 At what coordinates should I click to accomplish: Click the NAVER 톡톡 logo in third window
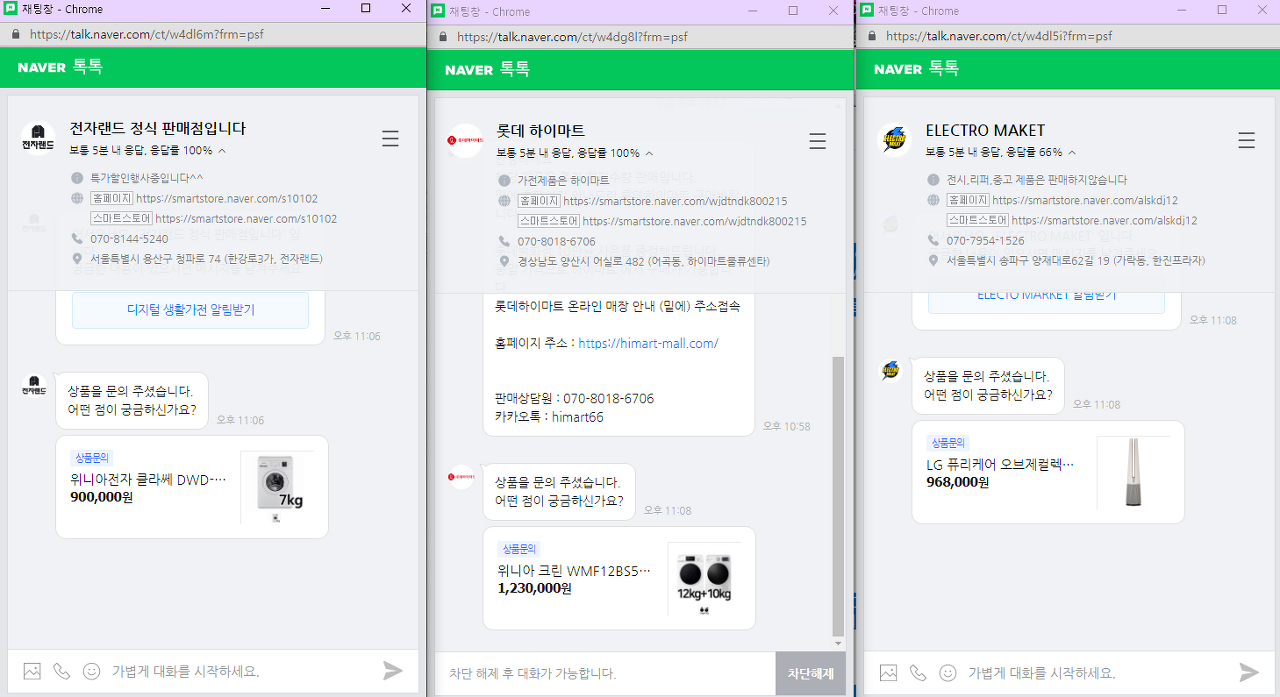[x=916, y=68]
